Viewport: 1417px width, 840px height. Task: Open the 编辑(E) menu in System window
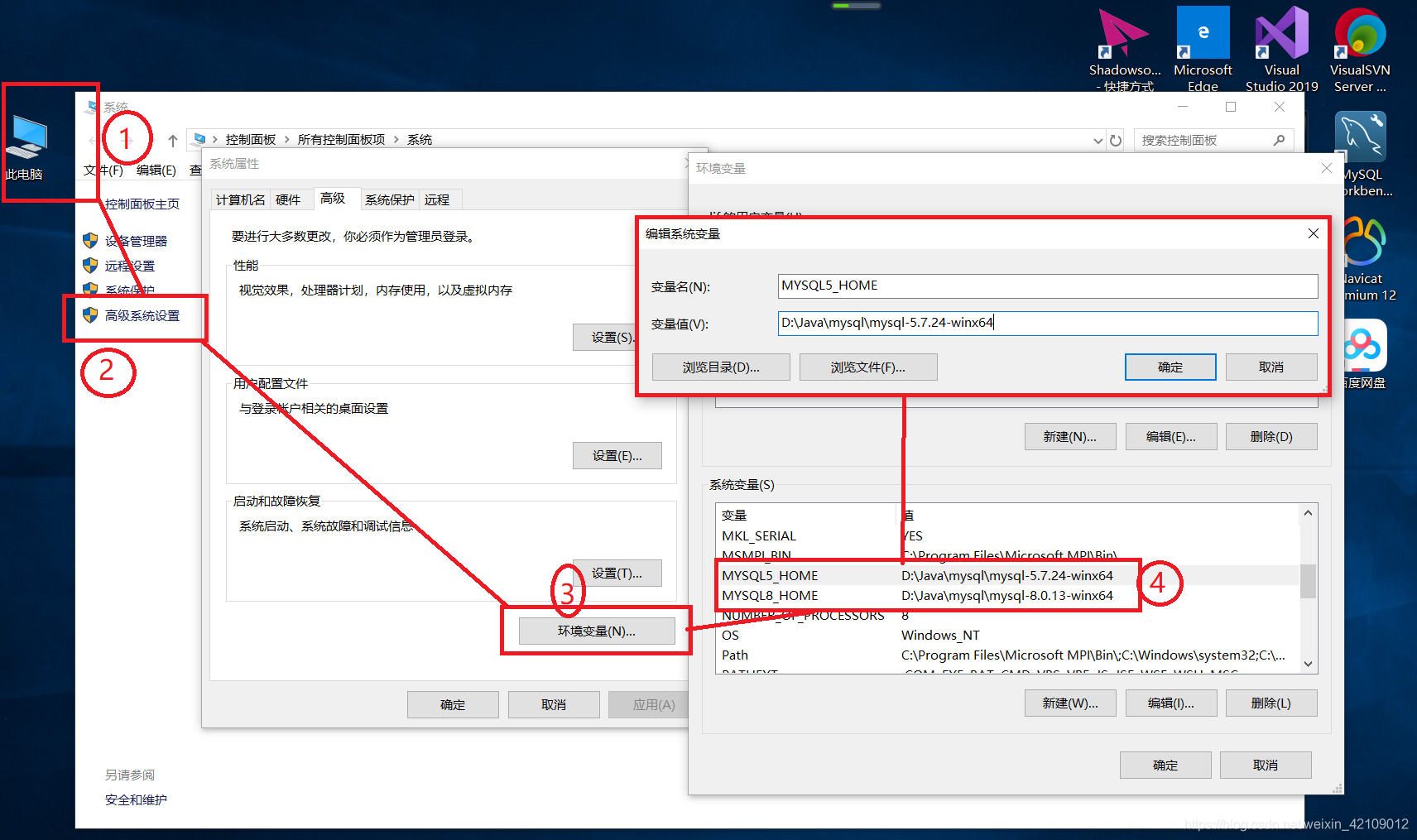[x=156, y=170]
